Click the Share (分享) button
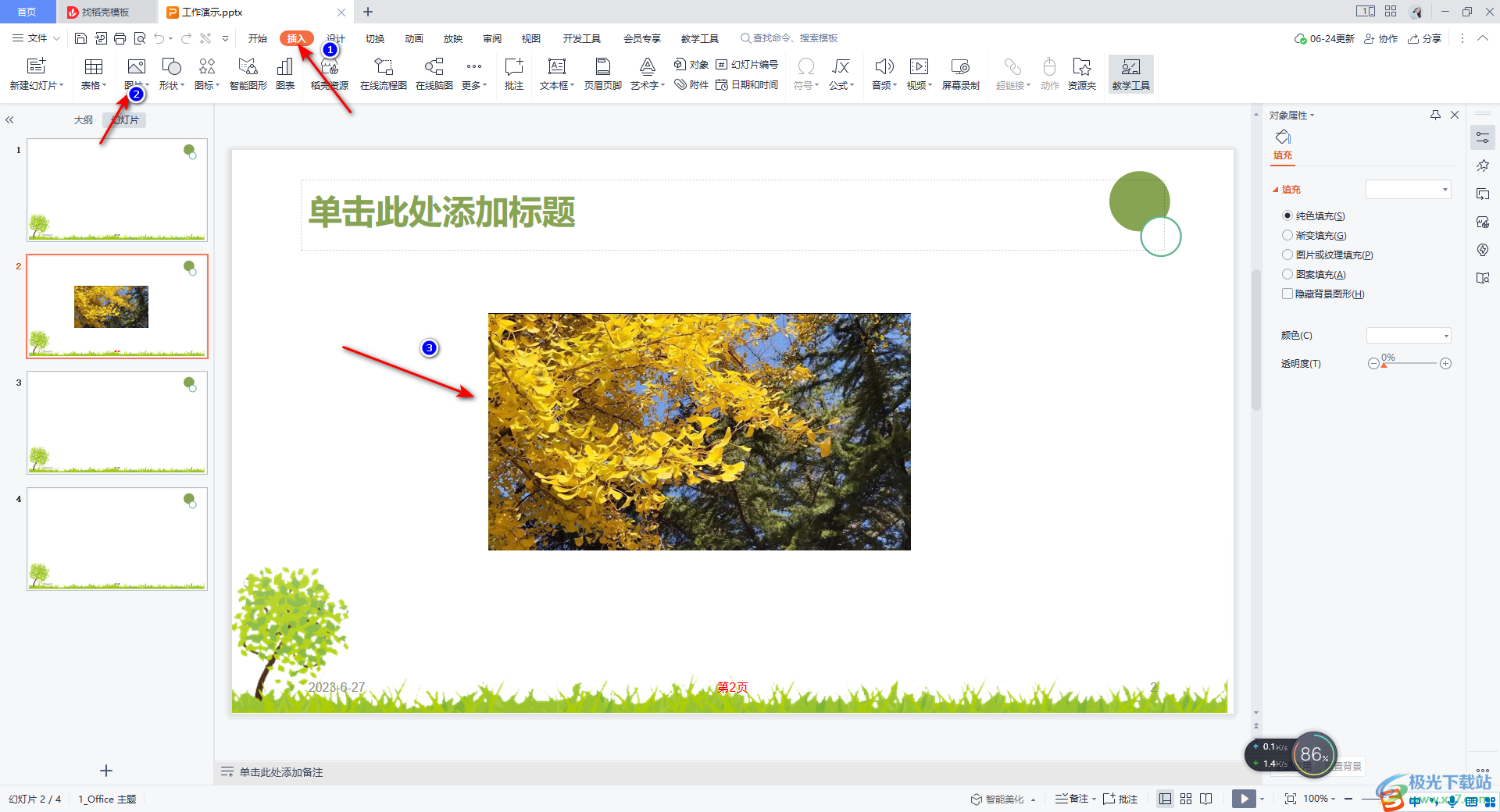 point(1424,38)
